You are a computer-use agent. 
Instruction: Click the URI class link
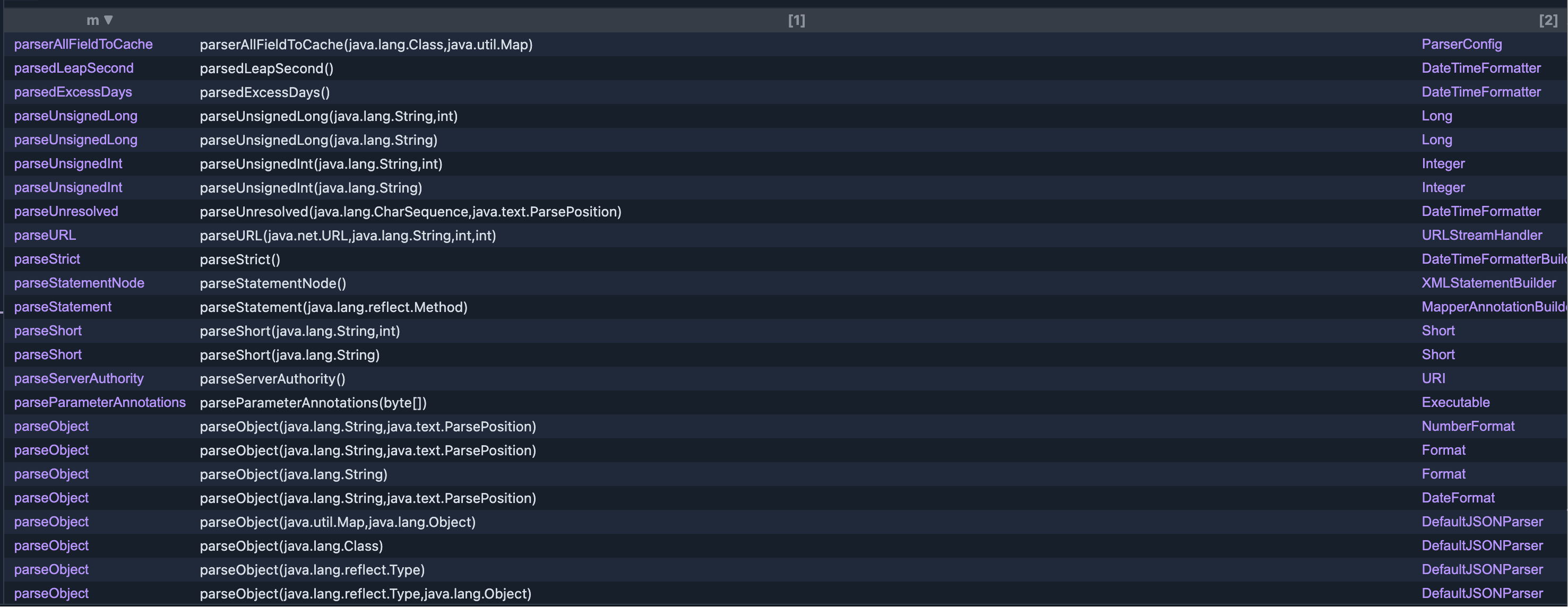[1434, 378]
